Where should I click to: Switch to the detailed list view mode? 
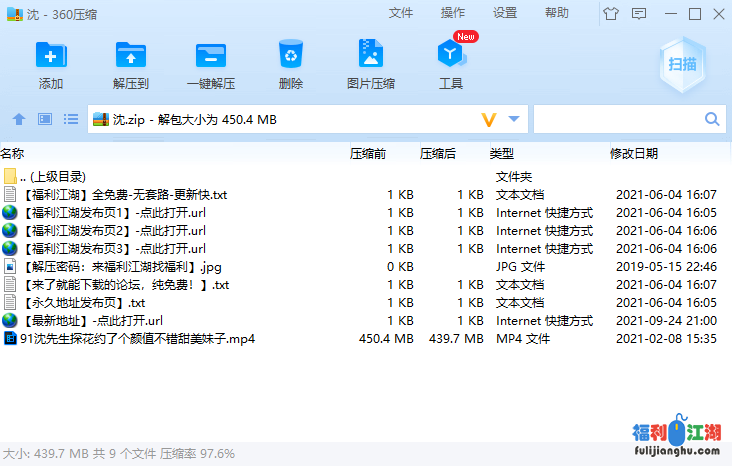click(71, 119)
